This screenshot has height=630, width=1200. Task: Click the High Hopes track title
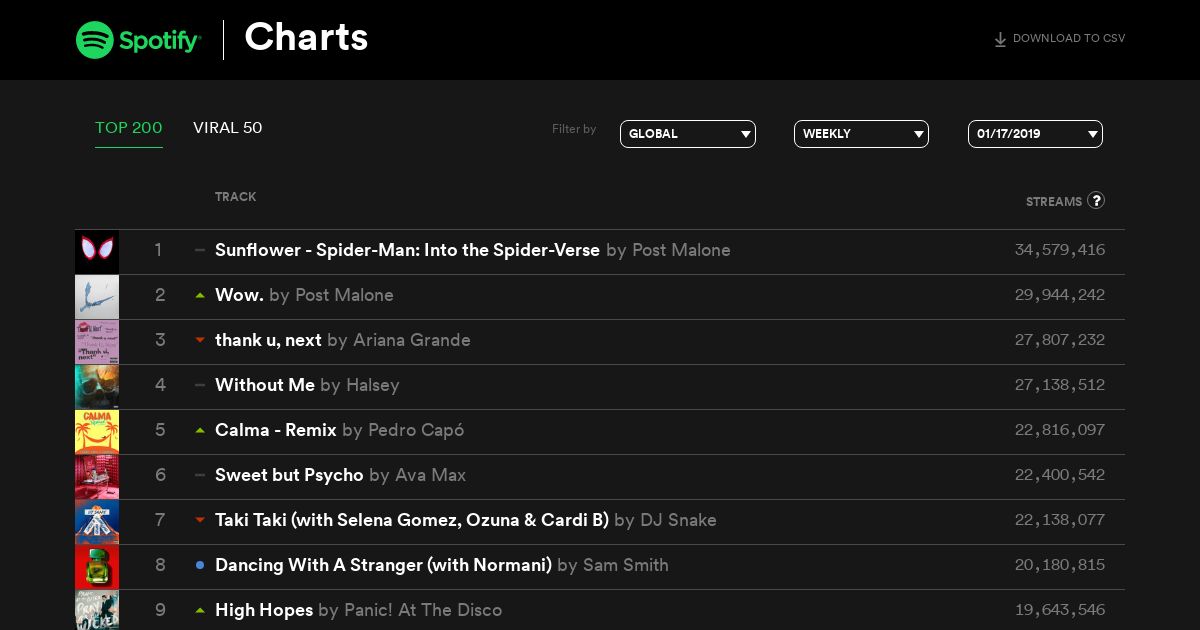click(264, 610)
